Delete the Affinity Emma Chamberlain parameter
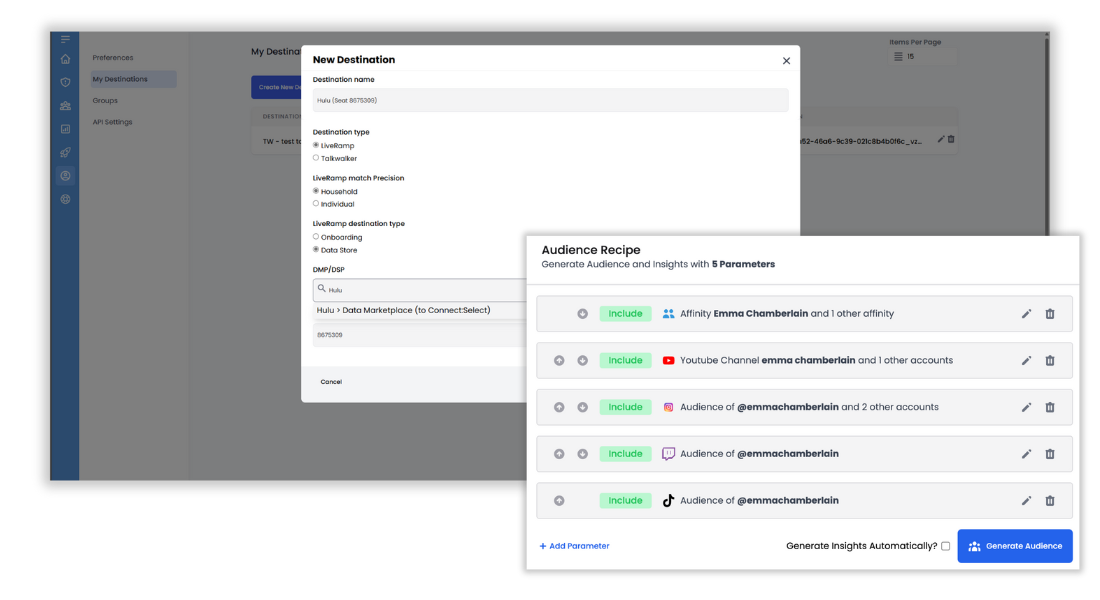Viewport: 1100px width, 600px height. coord(1050,314)
